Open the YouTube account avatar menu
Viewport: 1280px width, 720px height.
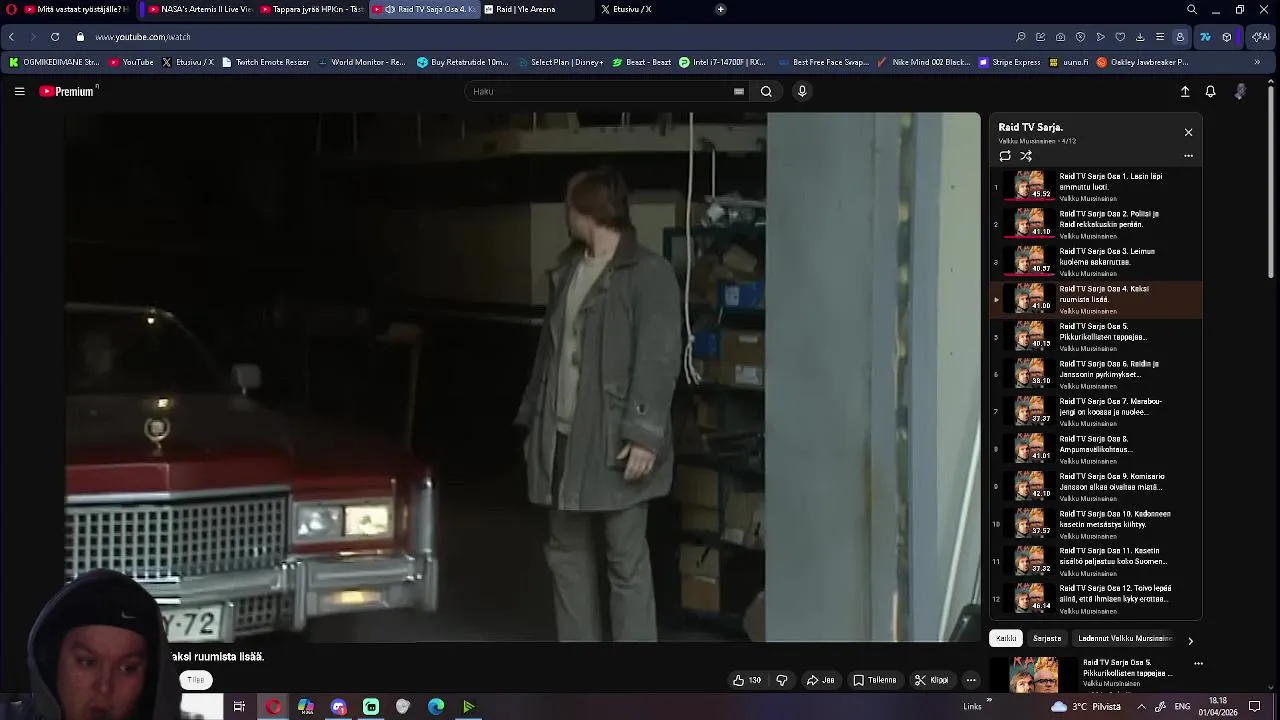point(1240,91)
